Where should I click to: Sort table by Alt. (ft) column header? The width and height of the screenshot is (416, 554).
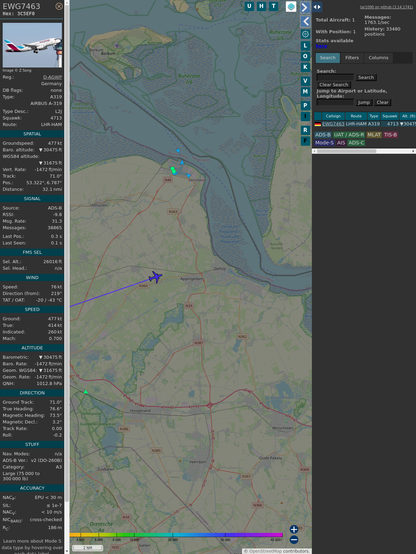(408, 116)
